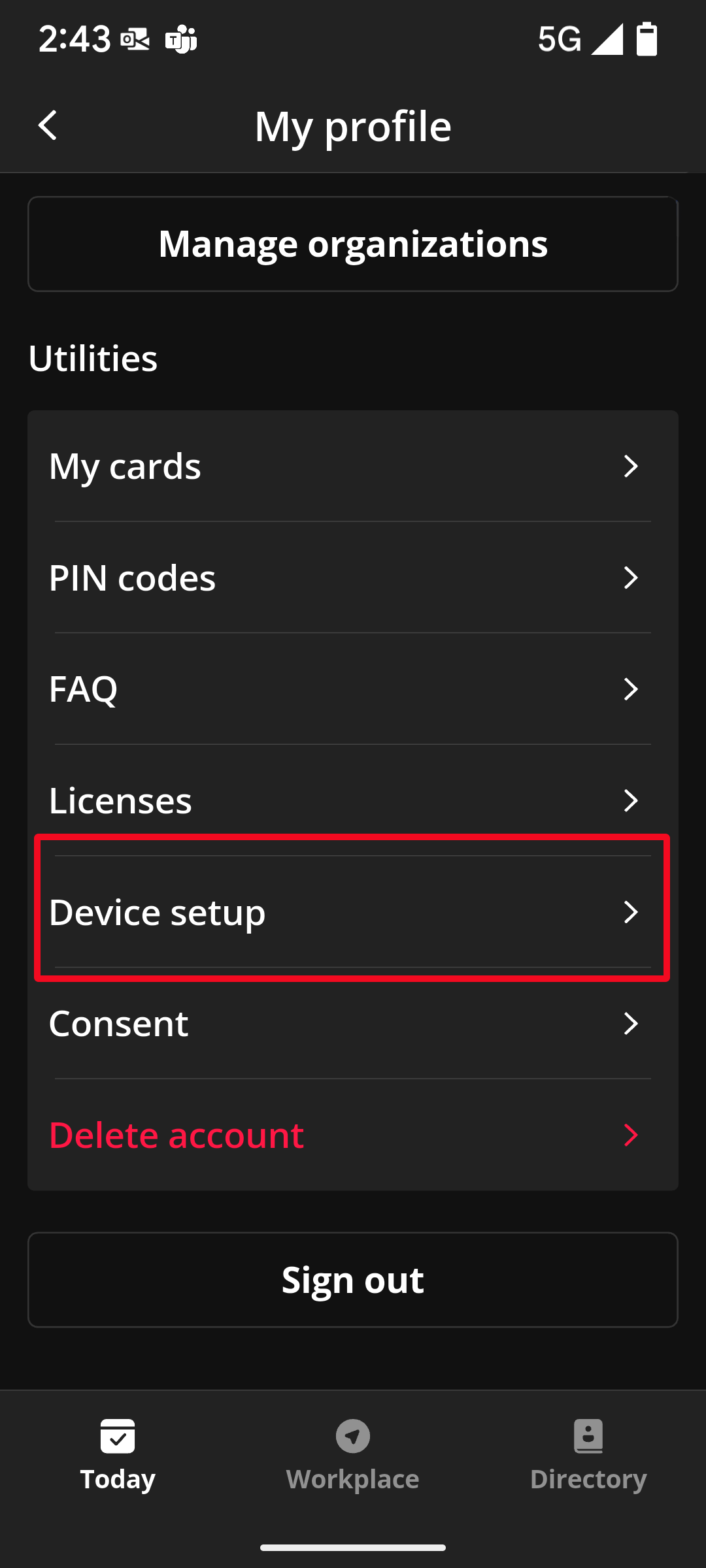Tap the Directory contacts icon
Viewport: 706px width, 1568px height.
[x=588, y=1436]
